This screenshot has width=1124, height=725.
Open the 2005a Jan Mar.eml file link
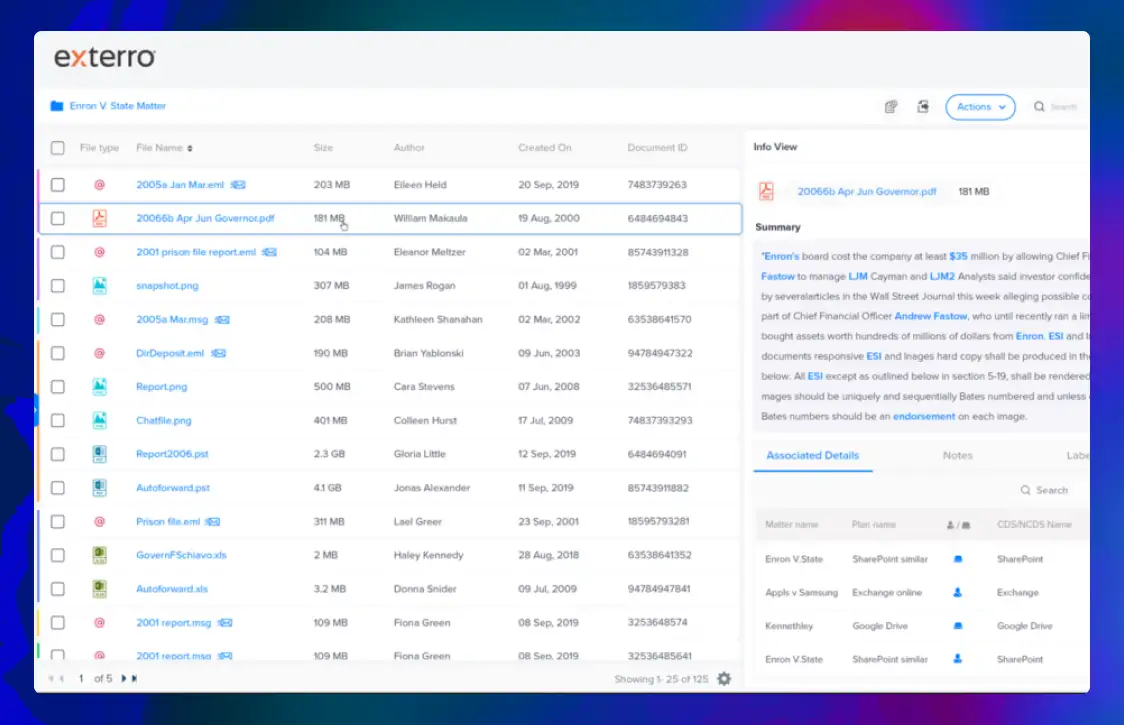180,185
